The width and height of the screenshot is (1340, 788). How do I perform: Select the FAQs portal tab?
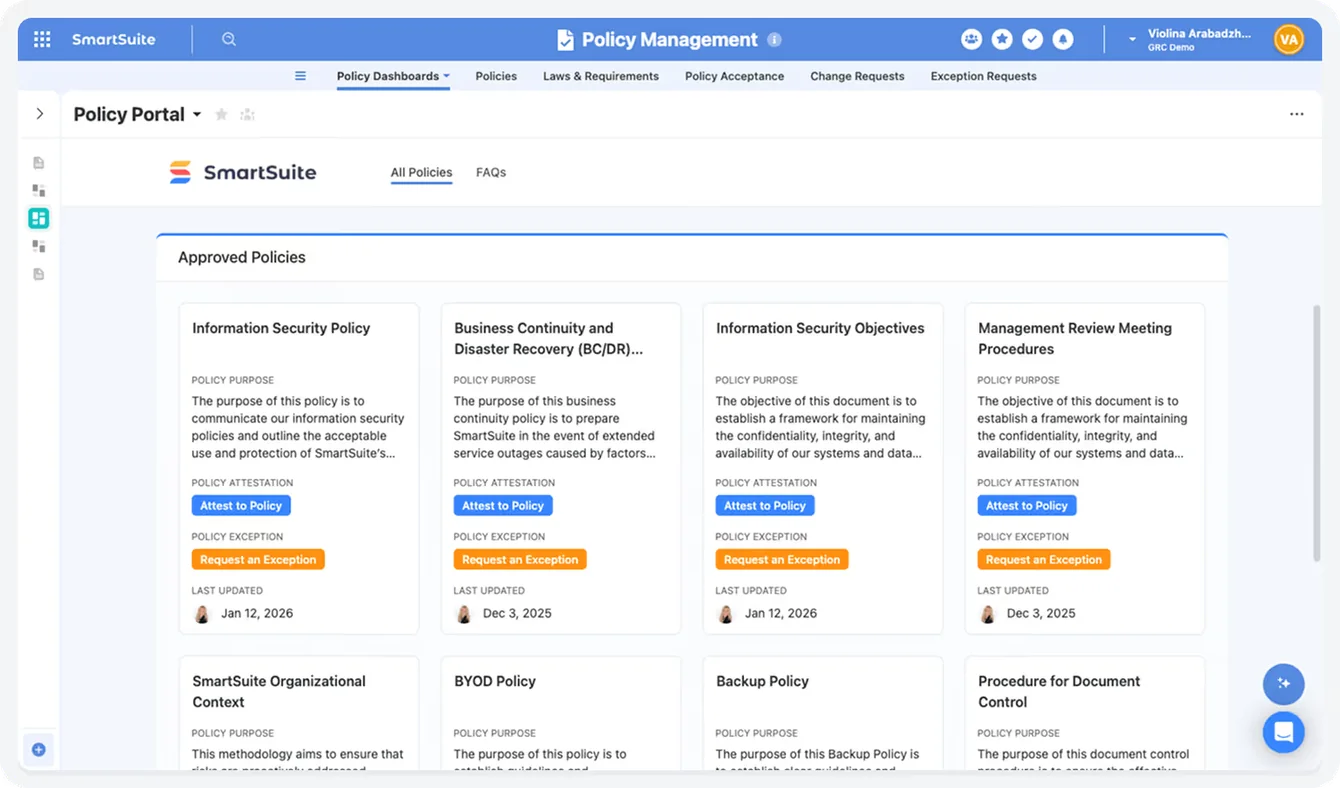coord(491,172)
